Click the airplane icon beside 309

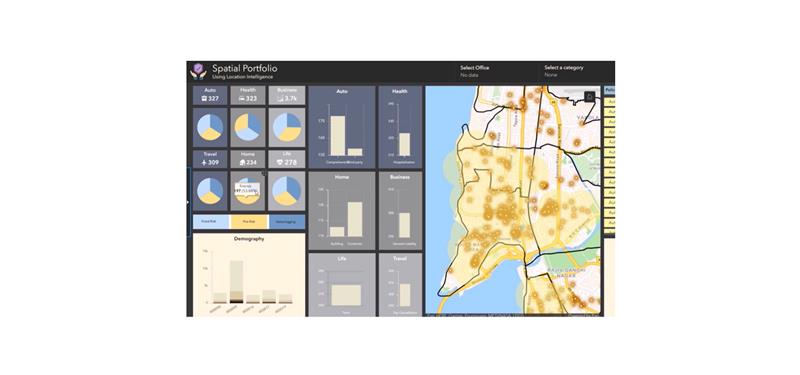[x=204, y=163]
